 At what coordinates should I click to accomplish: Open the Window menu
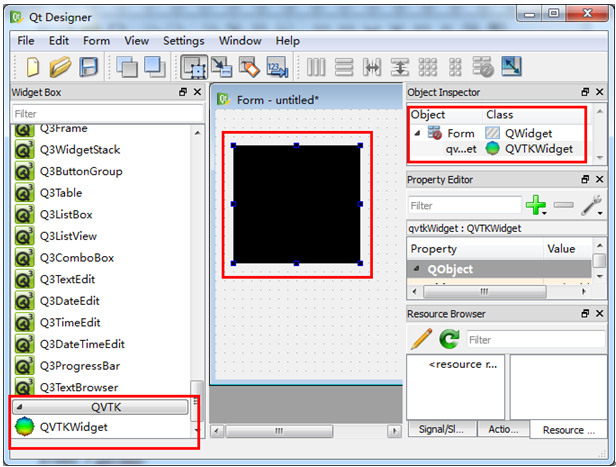pyautogui.click(x=240, y=41)
